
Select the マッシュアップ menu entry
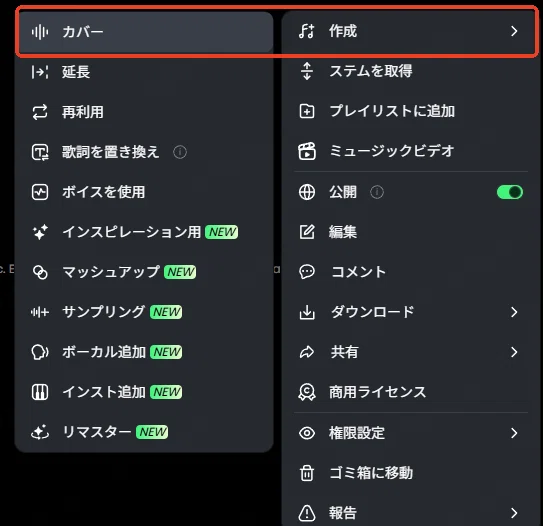tap(144, 272)
